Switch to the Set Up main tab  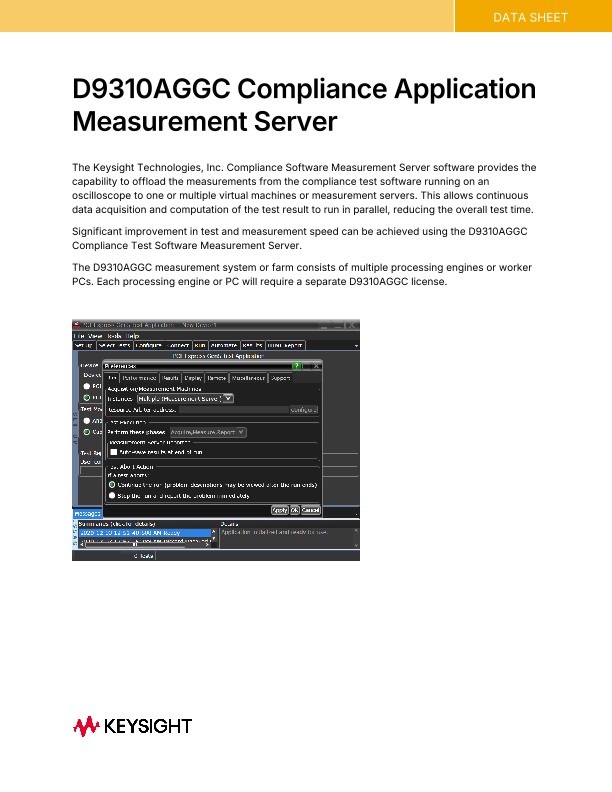click(84, 345)
